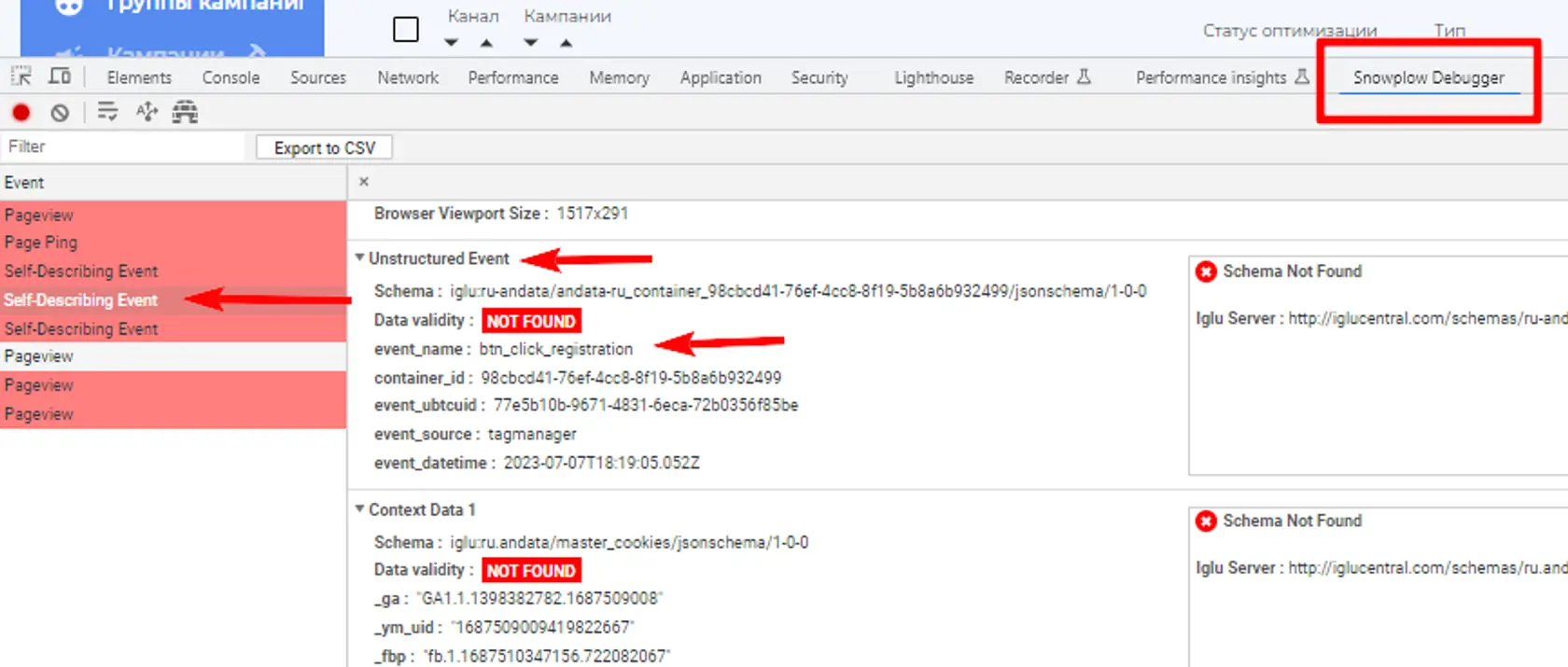Collapse the Unstructured Event section
This screenshot has width=1568, height=667.
359,257
